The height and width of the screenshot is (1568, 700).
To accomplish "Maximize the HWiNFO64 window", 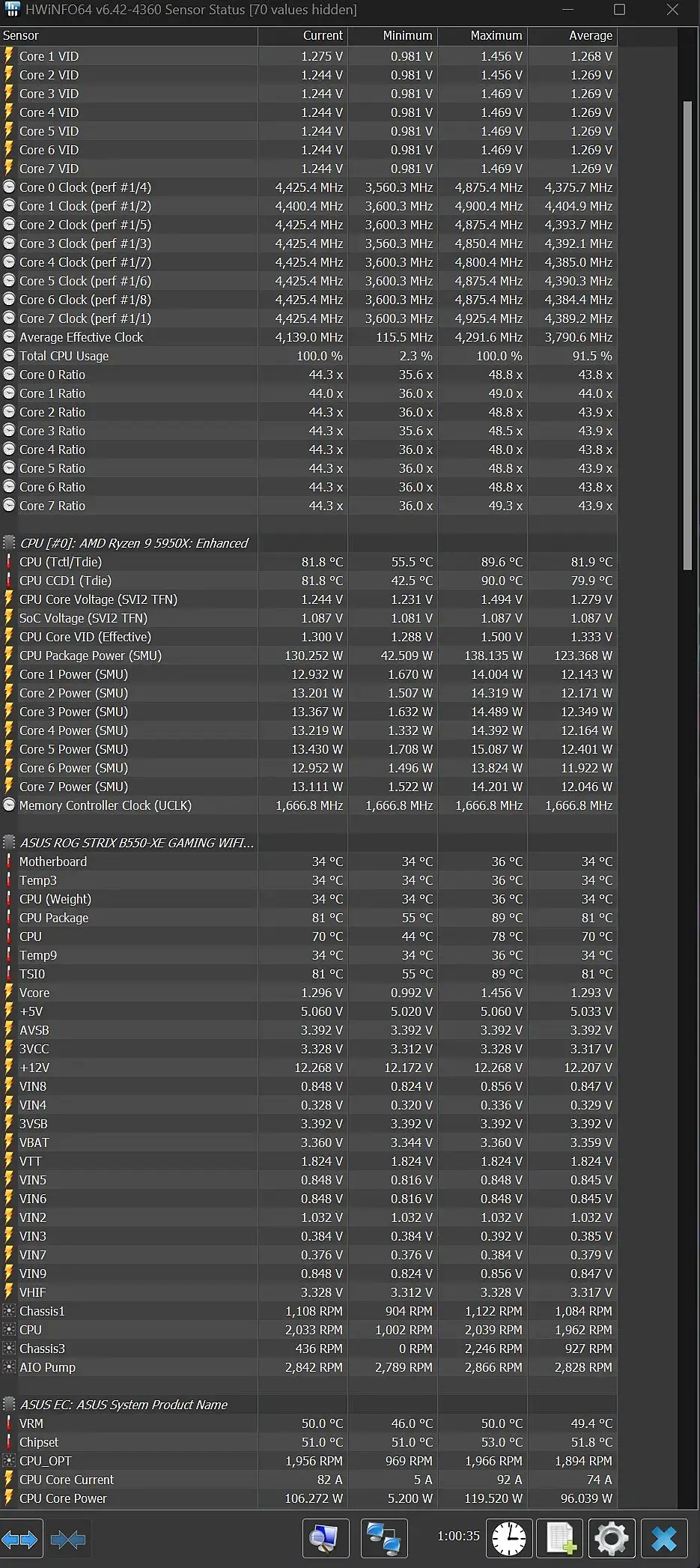I will coord(619,10).
